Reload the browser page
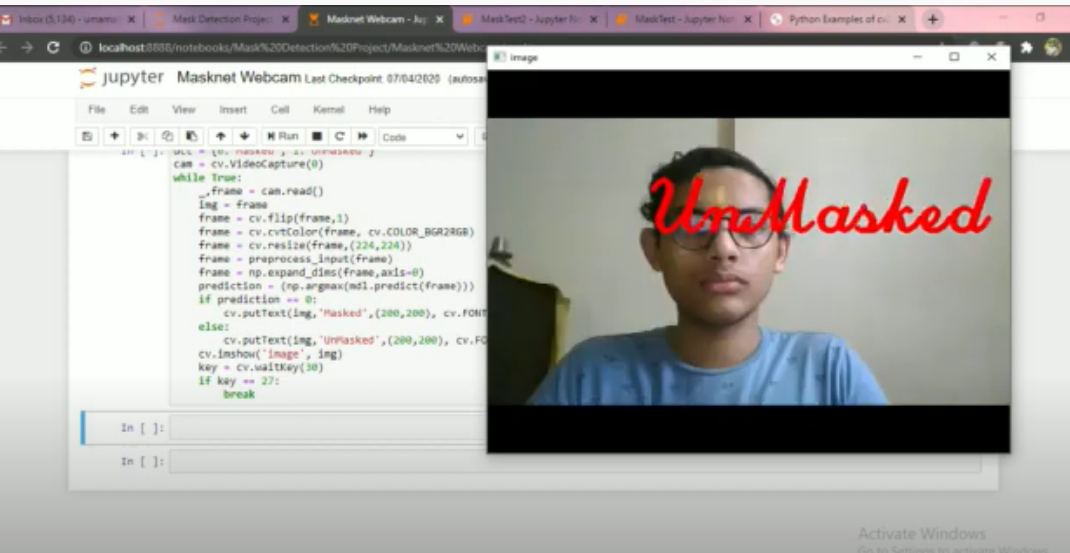The width and height of the screenshot is (1070, 553). (53, 48)
